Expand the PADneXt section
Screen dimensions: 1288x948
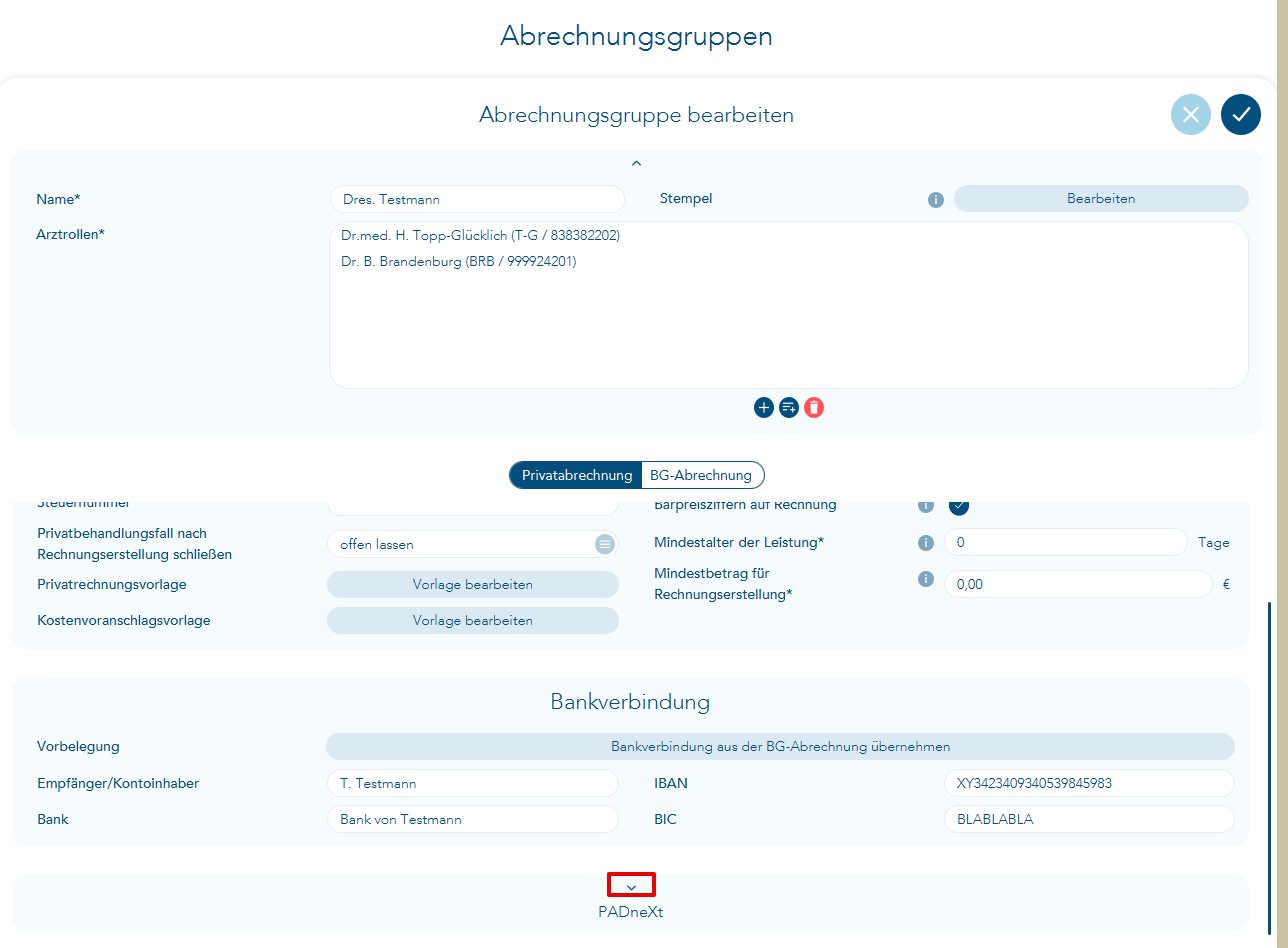631,886
